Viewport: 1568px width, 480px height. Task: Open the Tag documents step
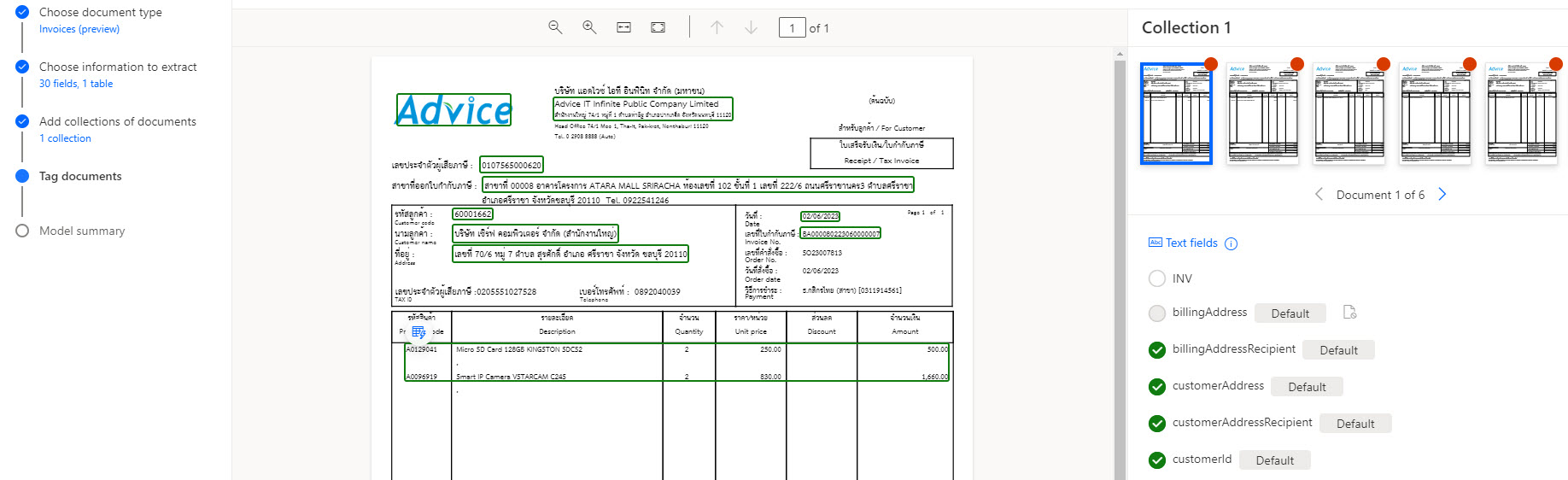click(x=80, y=176)
